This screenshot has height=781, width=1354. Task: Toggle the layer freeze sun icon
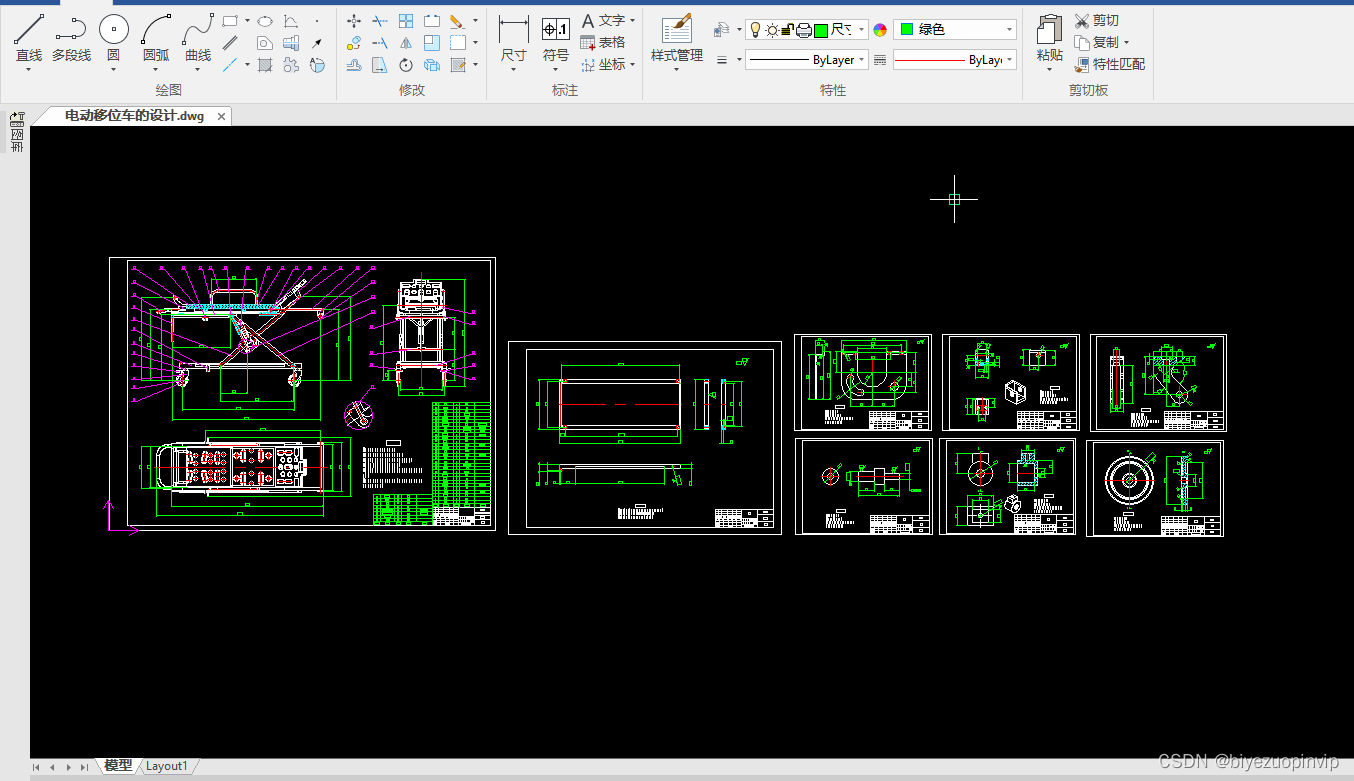click(772, 30)
